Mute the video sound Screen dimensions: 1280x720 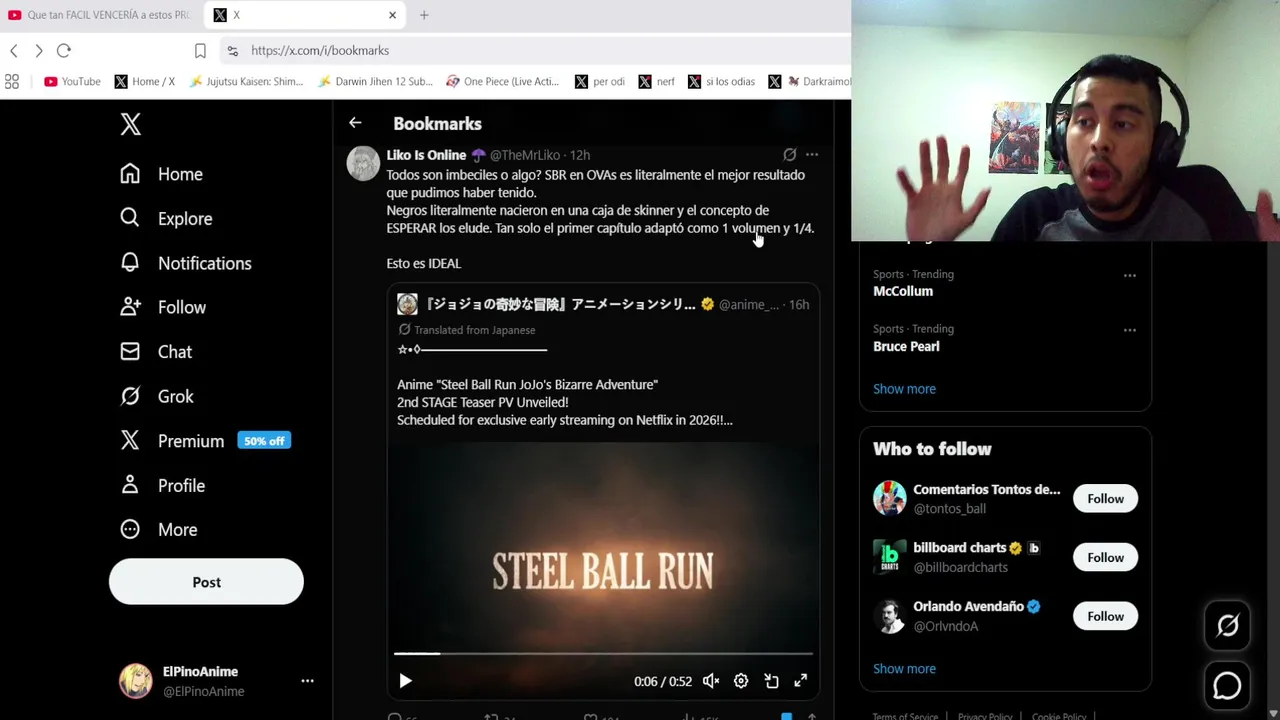(711, 681)
